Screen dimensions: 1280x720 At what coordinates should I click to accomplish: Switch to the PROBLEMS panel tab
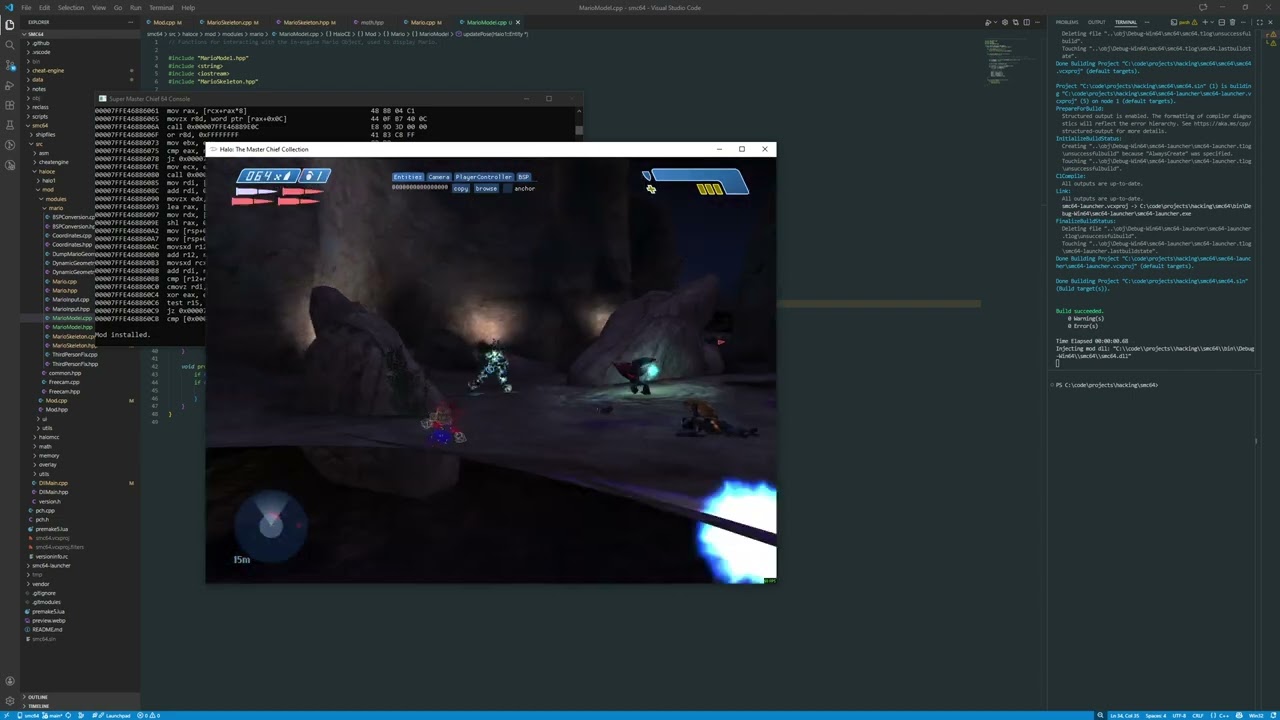click(1067, 22)
